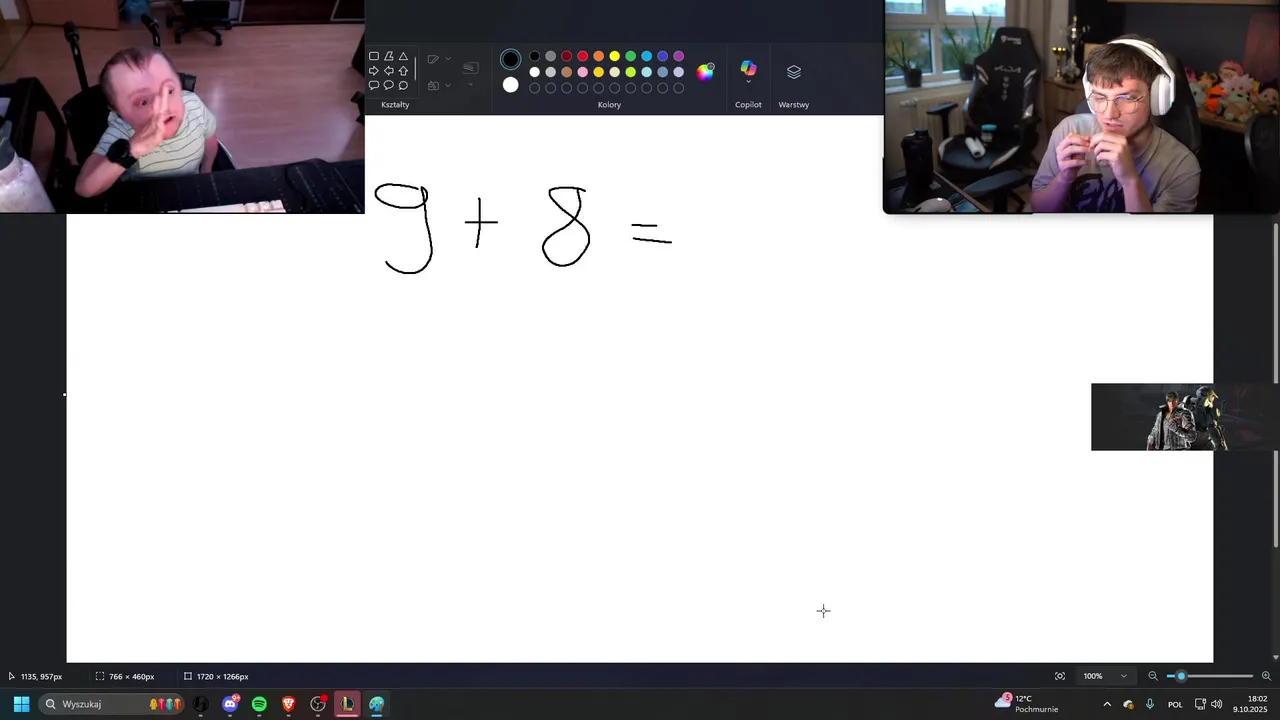
Task: Open the Windows Start menu
Action: (x=21, y=704)
